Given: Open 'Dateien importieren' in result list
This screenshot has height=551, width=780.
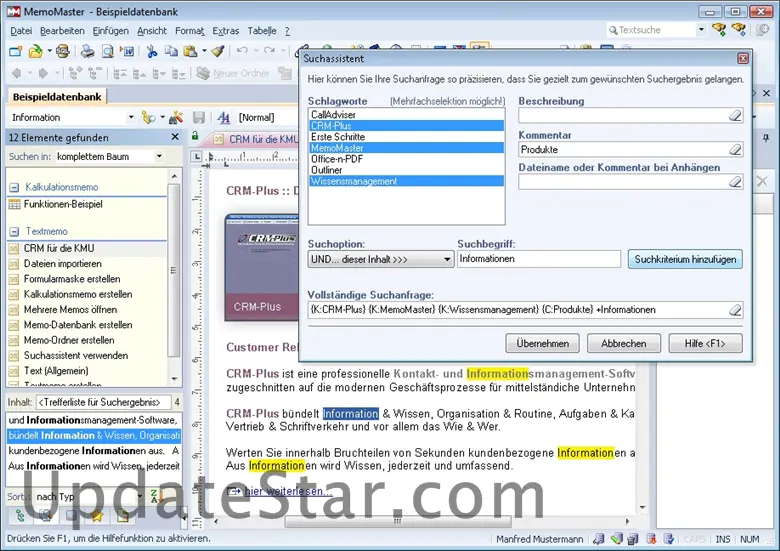Looking at the screenshot, I should point(62,264).
